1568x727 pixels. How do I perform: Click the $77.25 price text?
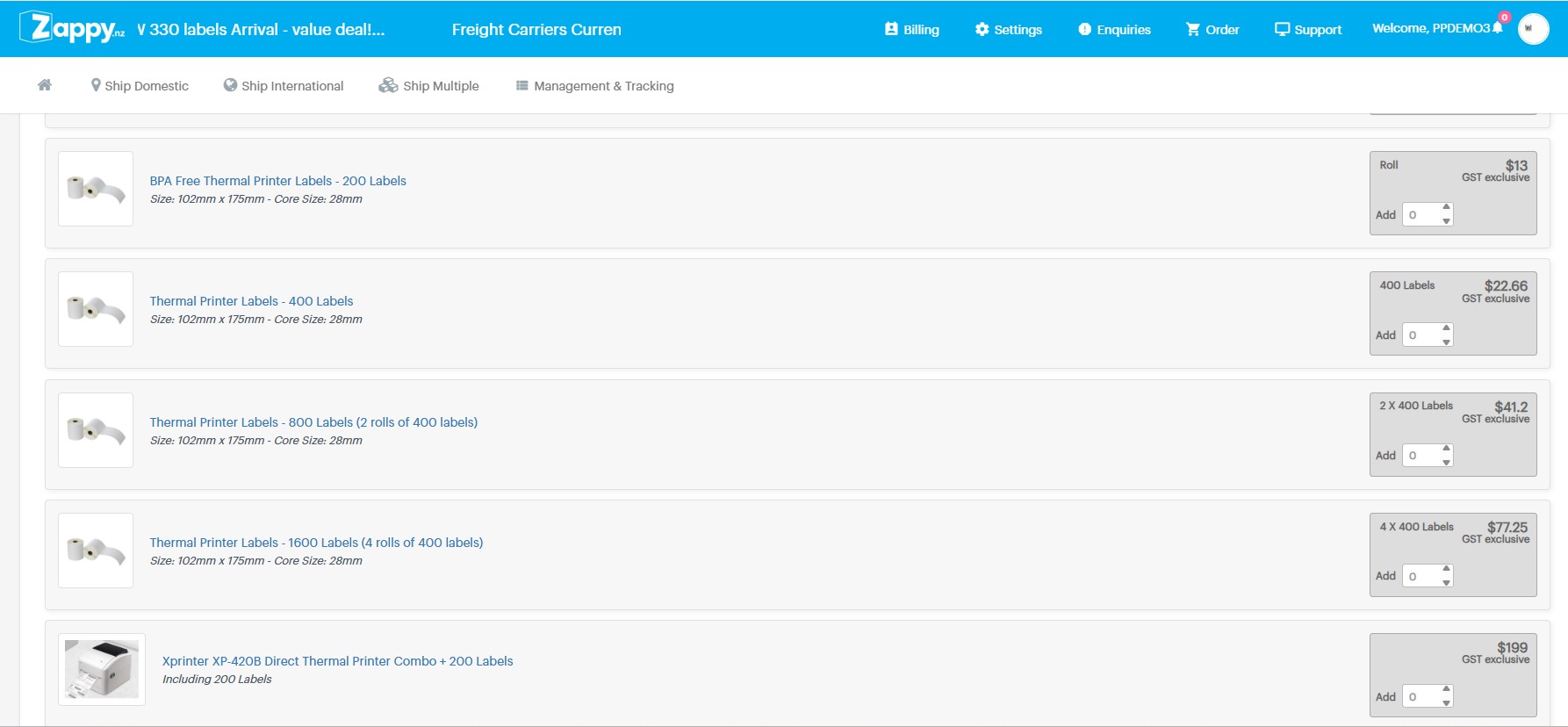[1507, 527]
